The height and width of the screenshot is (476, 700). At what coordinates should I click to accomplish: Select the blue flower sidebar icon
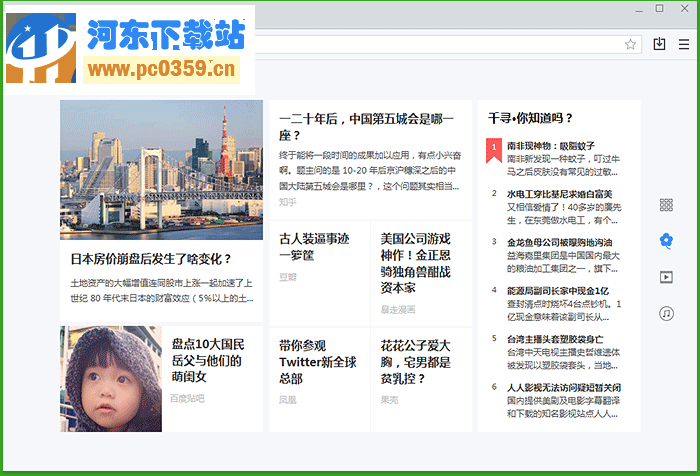click(x=666, y=241)
